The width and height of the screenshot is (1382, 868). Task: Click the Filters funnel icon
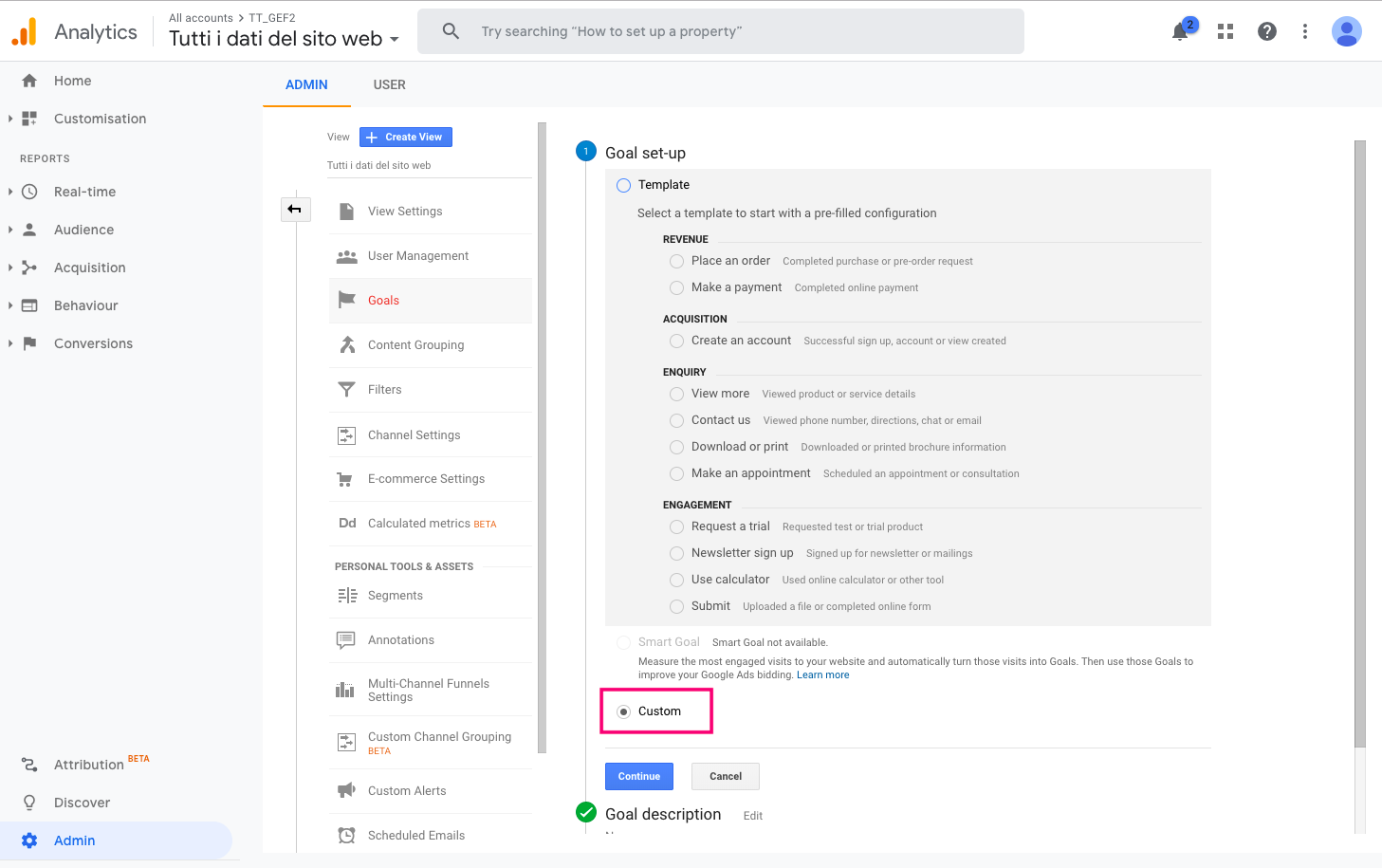347,390
